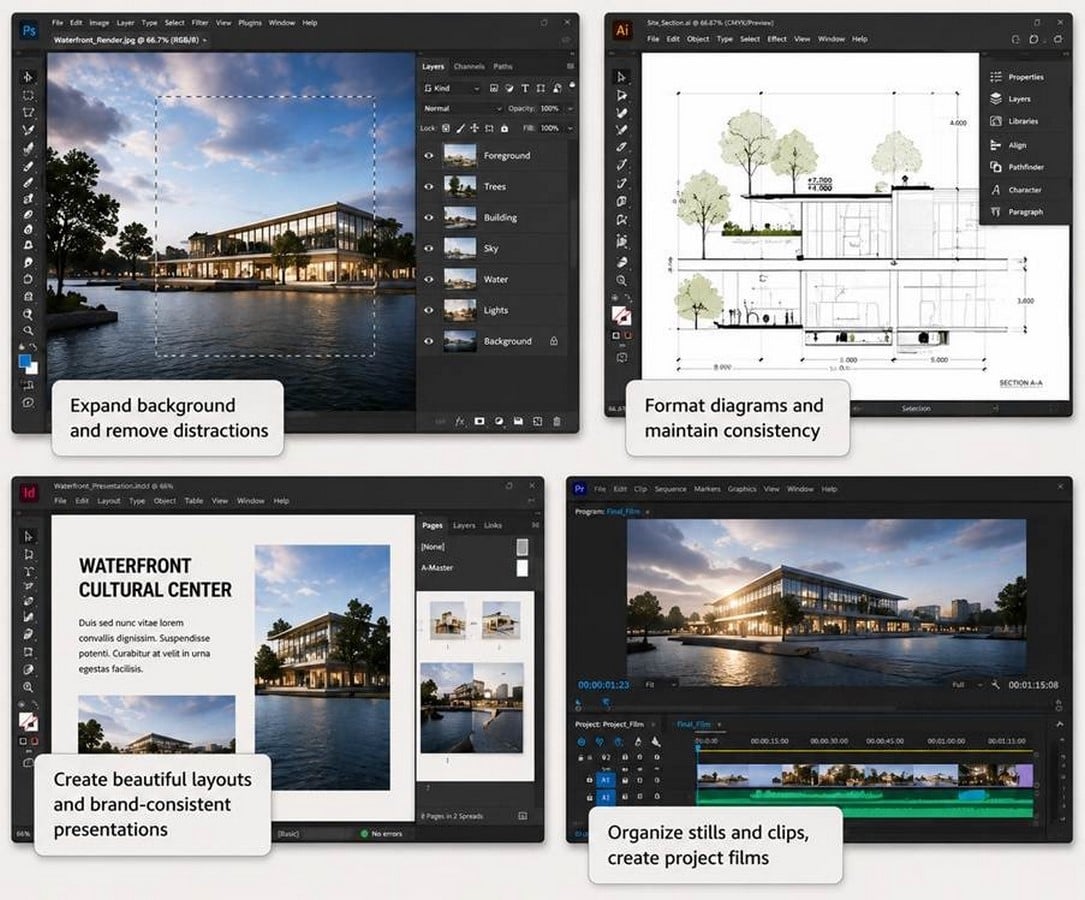The height and width of the screenshot is (900, 1085).
Task: Click the purple clip at timeline end
Action: (1025, 775)
